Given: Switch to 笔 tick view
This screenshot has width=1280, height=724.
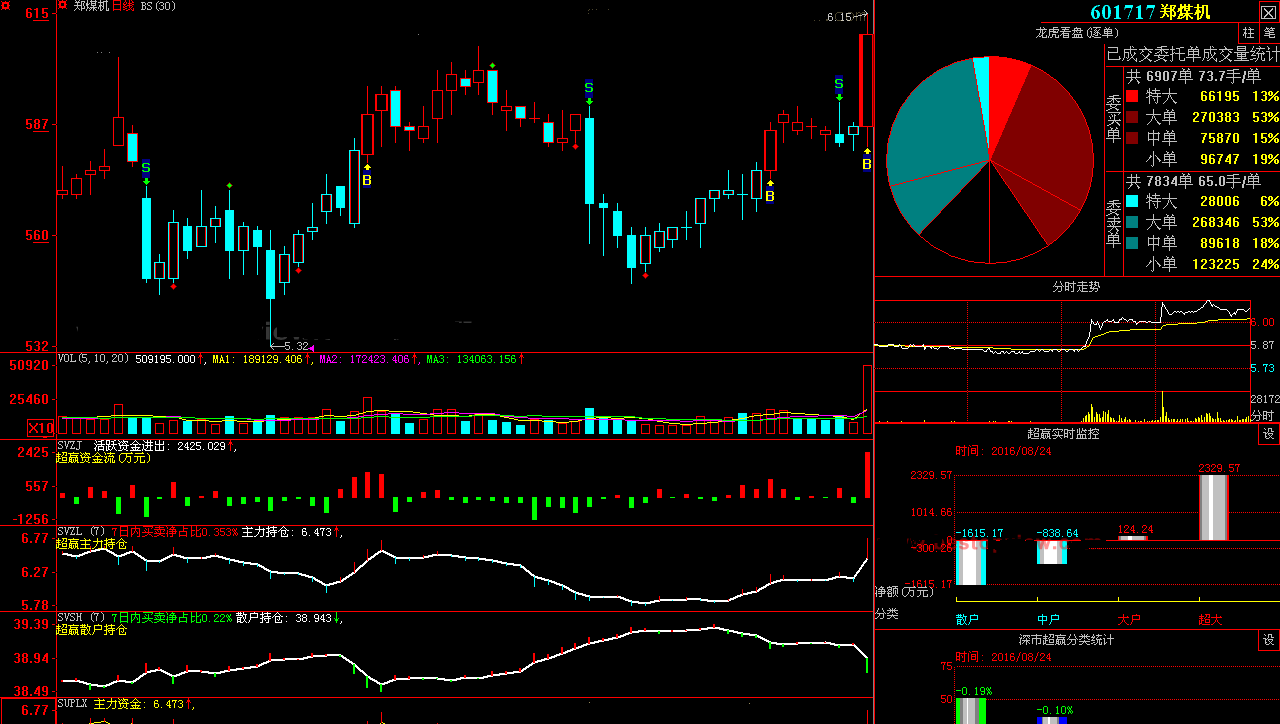Looking at the screenshot, I should coord(1269,33).
